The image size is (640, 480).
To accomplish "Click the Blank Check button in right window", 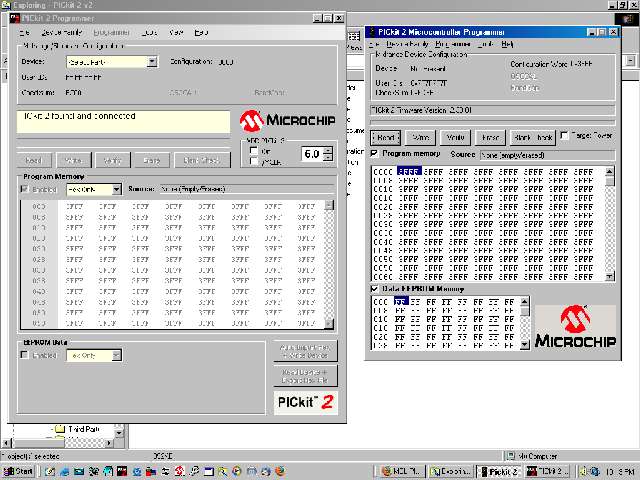I will coord(532,137).
